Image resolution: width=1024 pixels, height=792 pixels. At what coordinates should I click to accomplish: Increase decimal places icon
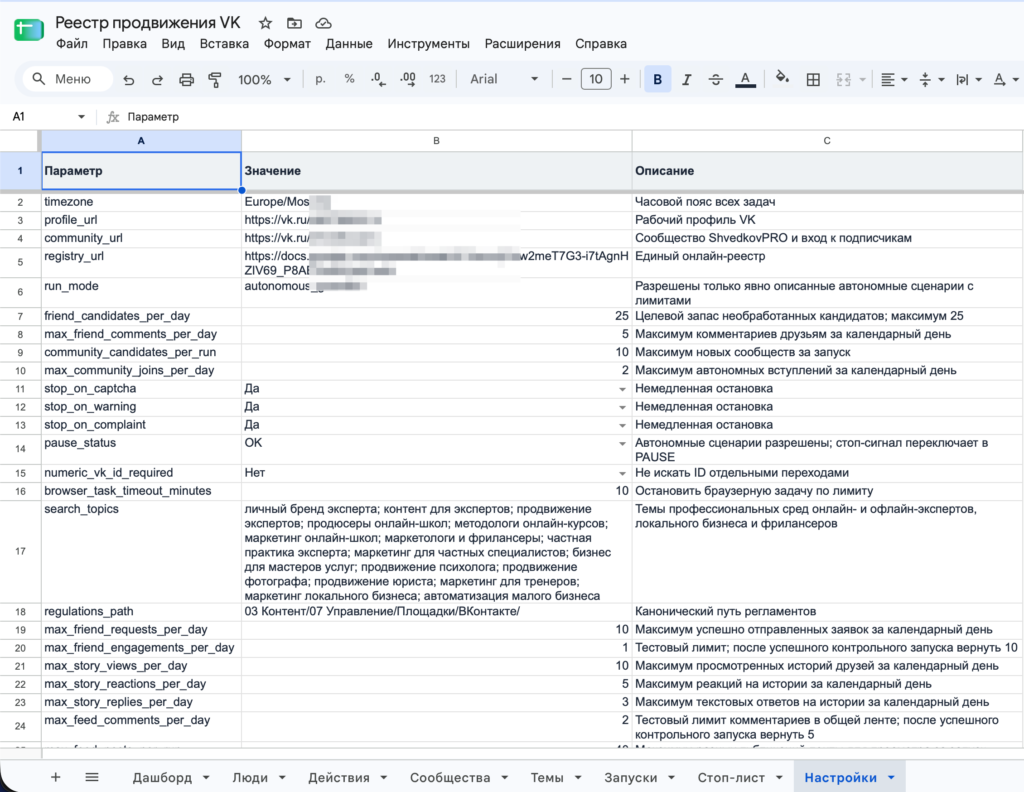tap(408, 80)
